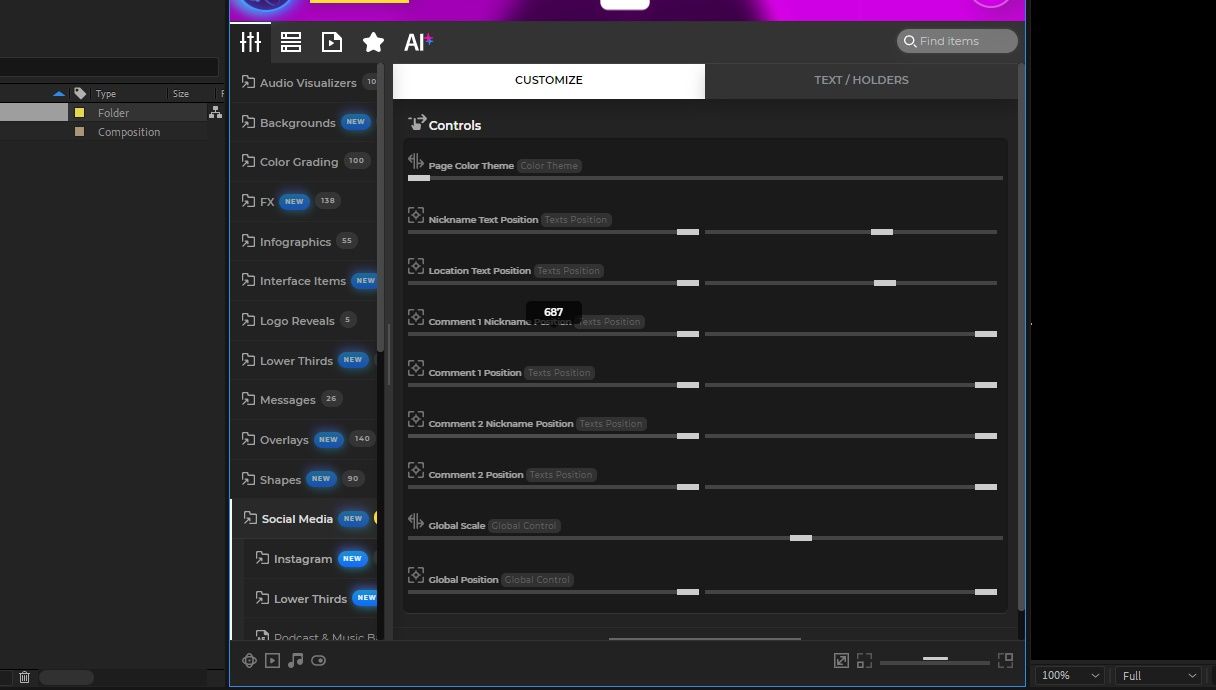Image resolution: width=1216 pixels, height=690 pixels.
Task: Click the trash icon in project panel
Action: 25,677
